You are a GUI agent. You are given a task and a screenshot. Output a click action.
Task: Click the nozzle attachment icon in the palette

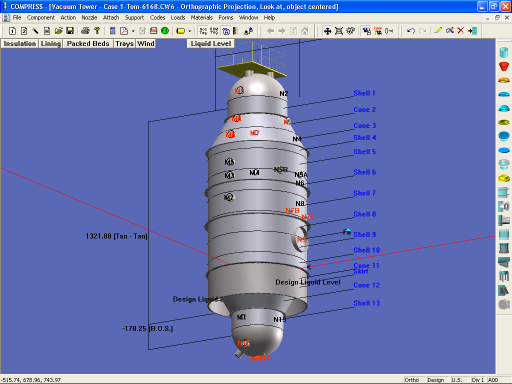click(x=504, y=206)
